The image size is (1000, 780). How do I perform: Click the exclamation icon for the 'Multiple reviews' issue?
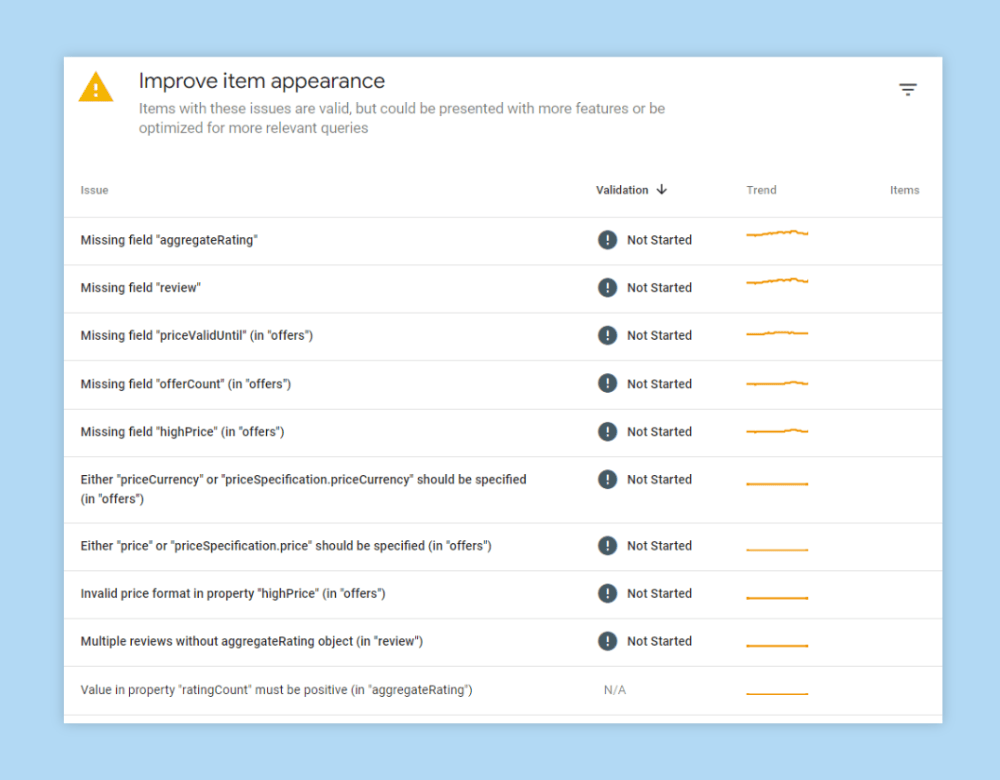[607, 641]
